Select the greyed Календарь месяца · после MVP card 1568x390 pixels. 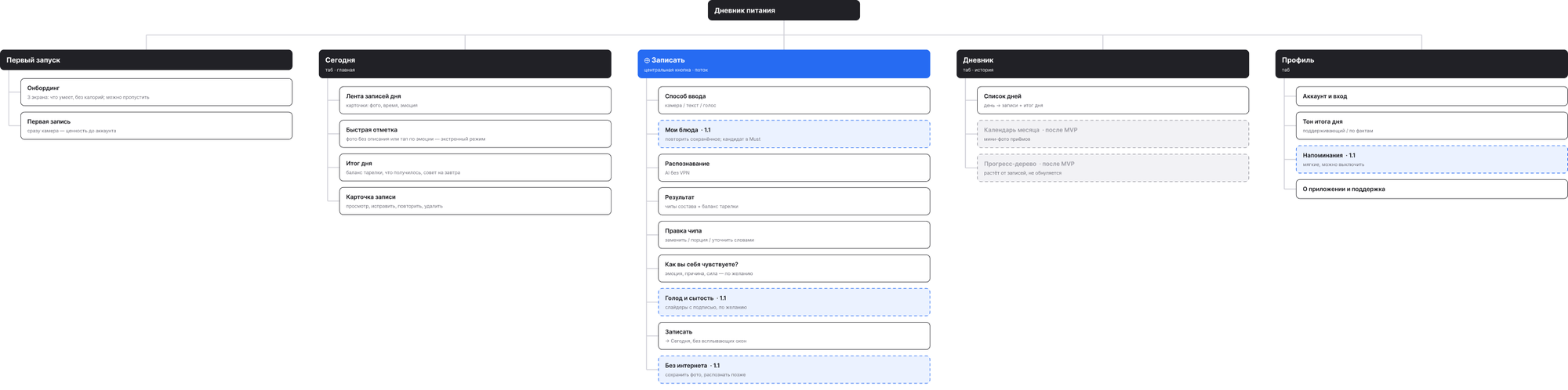click(1112, 134)
